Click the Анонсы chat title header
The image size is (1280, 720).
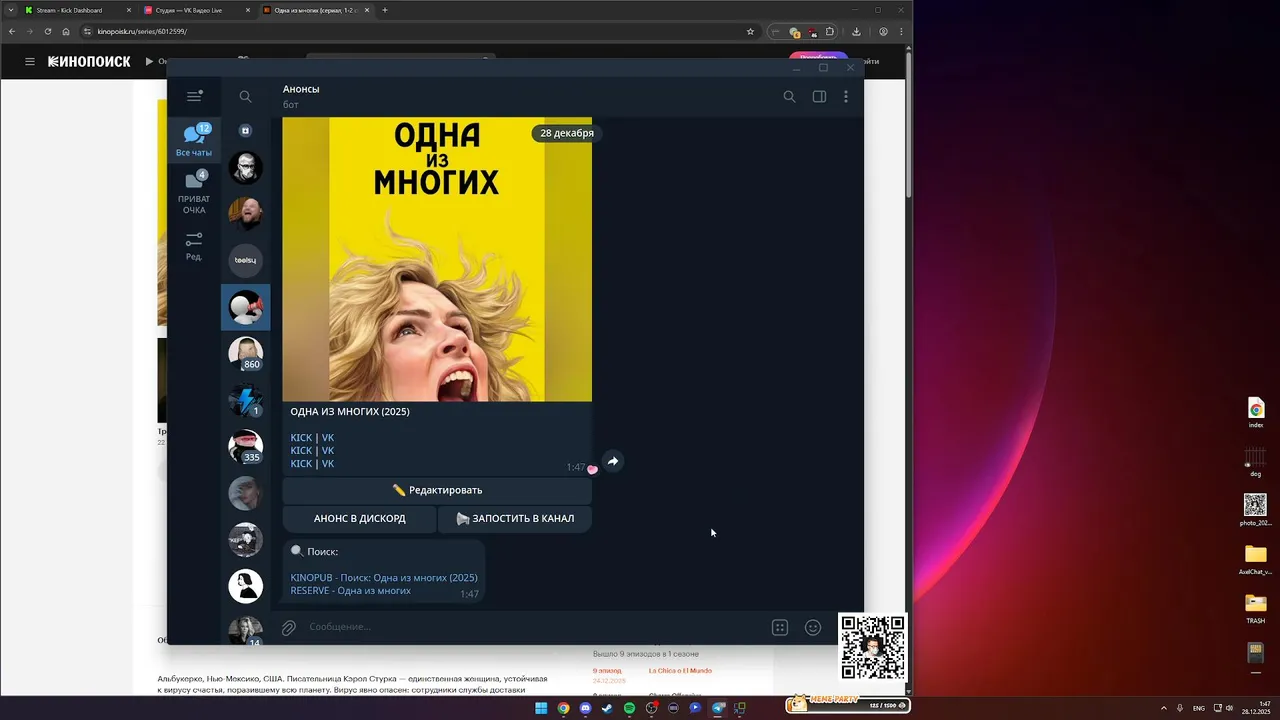click(x=301, y=89)
